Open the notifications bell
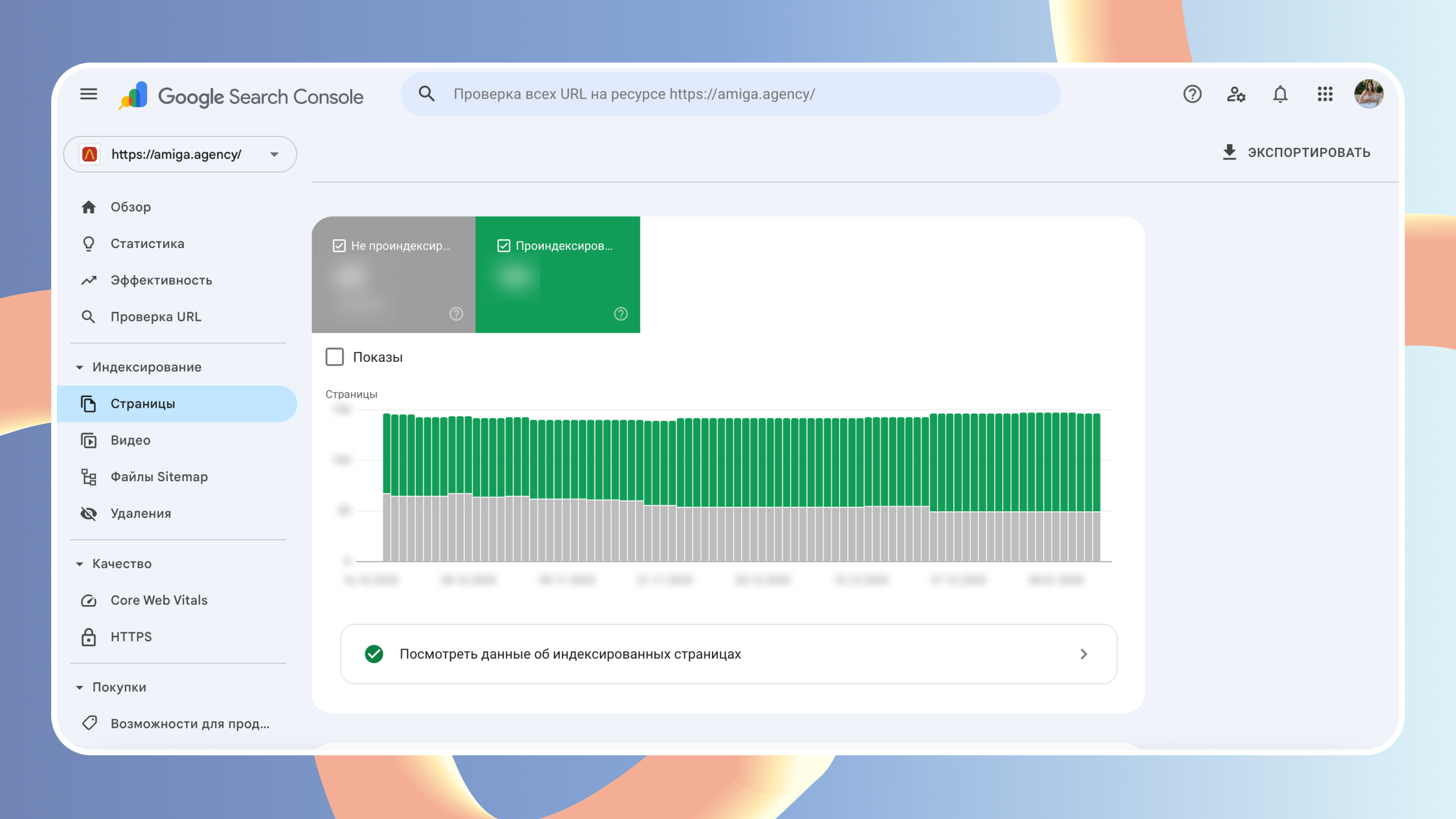 click(x=1280, y=94)
